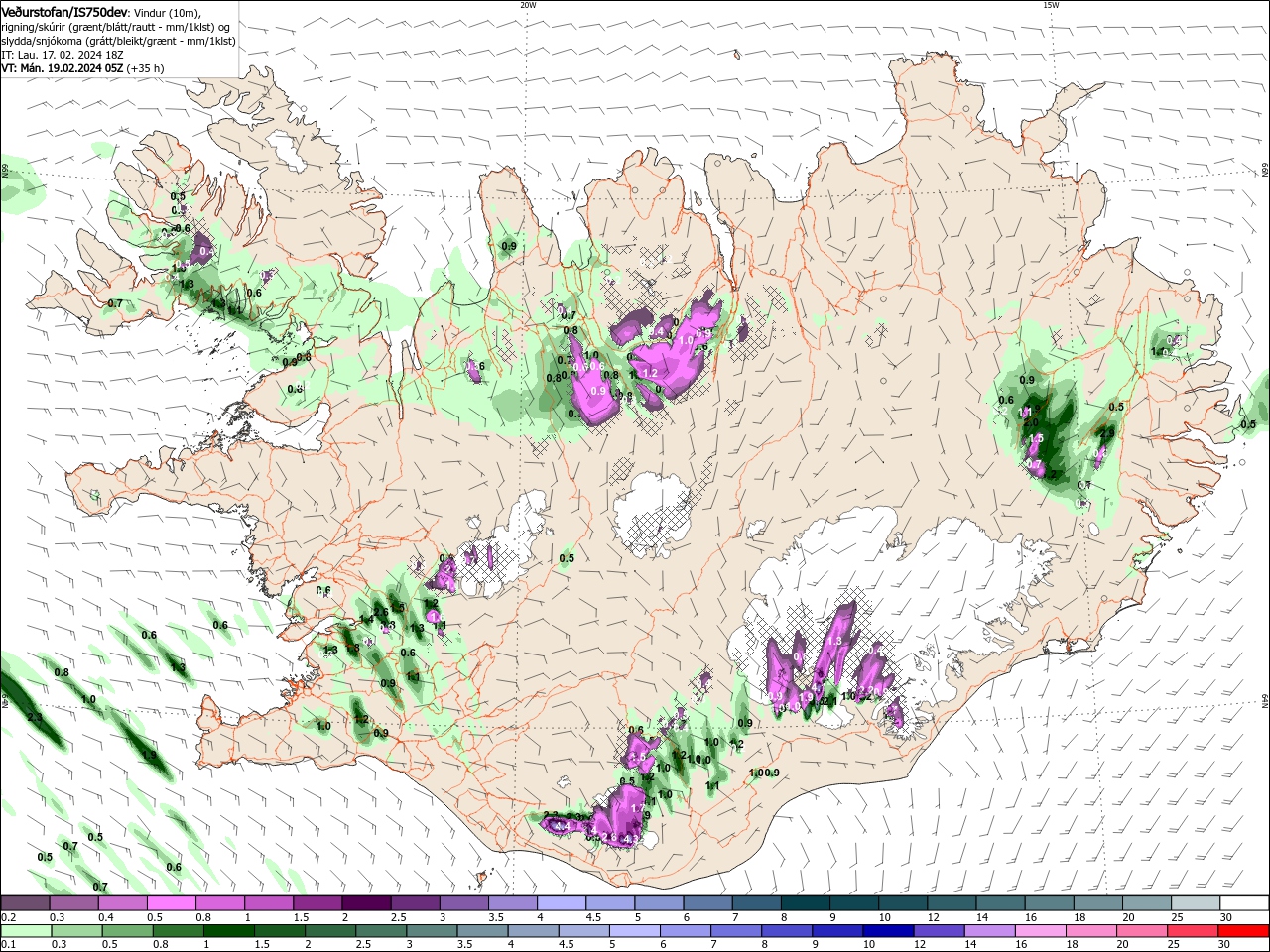Viewport: 1270px width, 952px height.
Task: Click the white 30 snow legend swatch
Action: coord(1243,903)
